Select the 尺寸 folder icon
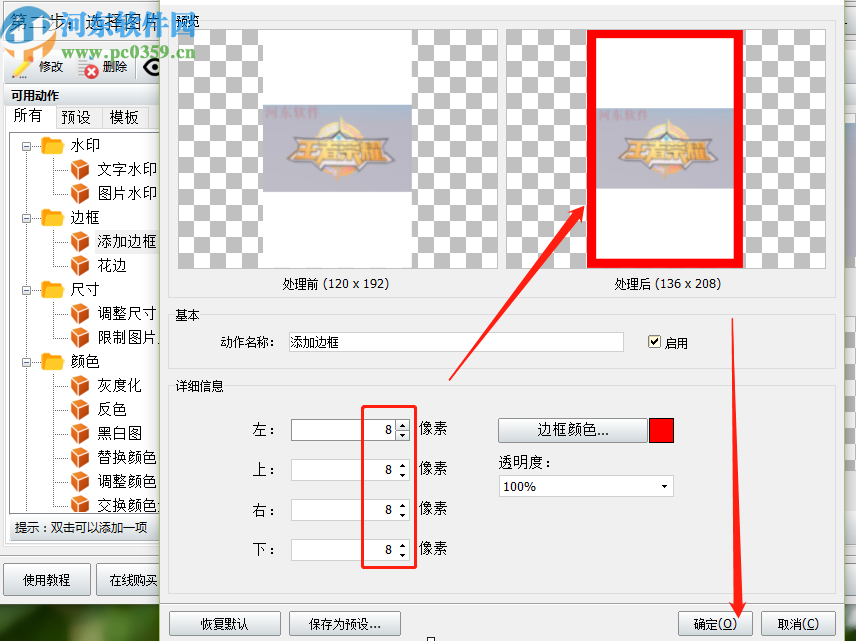The width and height of the screenshot is (856, 641). click(52, 289)
